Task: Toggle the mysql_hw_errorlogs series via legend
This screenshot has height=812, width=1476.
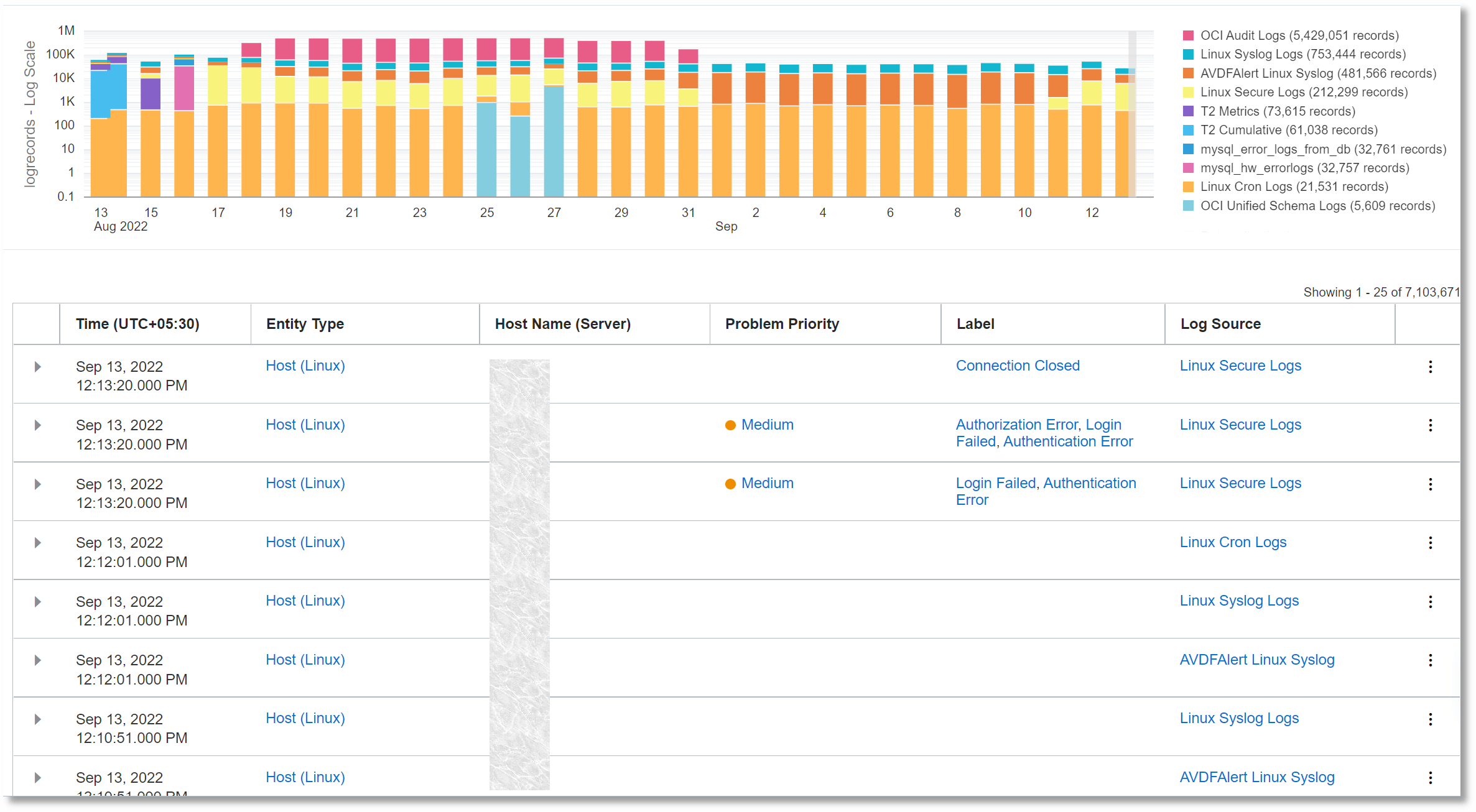Action: [x=1189, y=167]
